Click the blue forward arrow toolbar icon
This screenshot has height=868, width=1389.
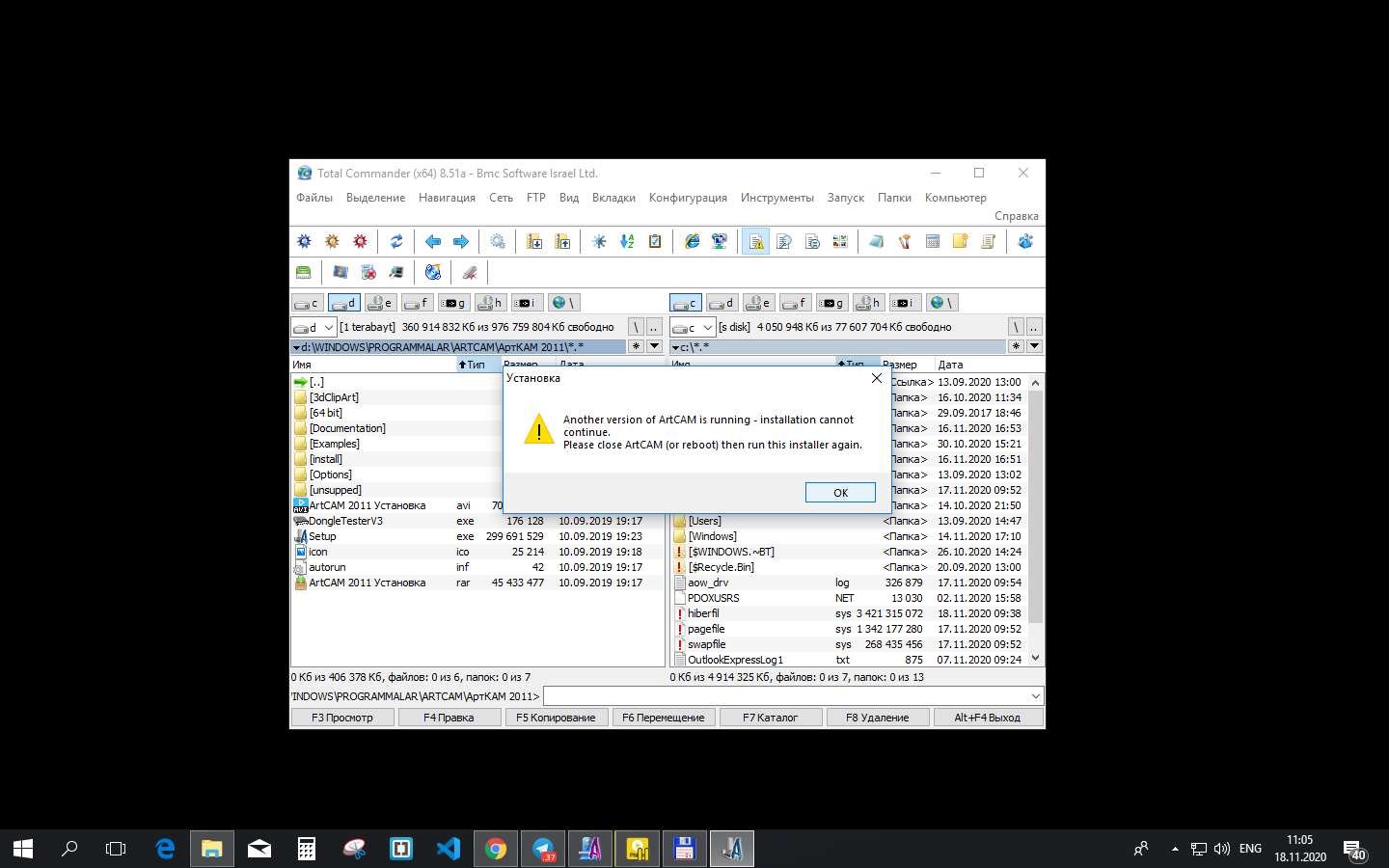[461, 241]
